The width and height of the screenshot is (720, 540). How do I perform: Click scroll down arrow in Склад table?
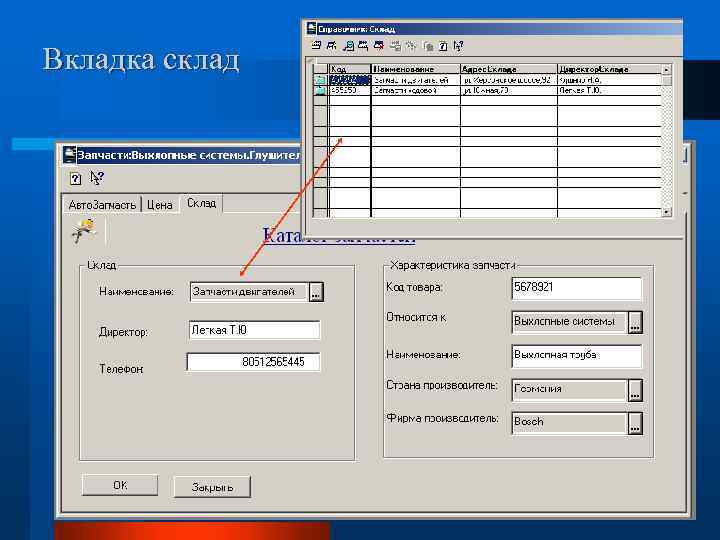[667, 212]
